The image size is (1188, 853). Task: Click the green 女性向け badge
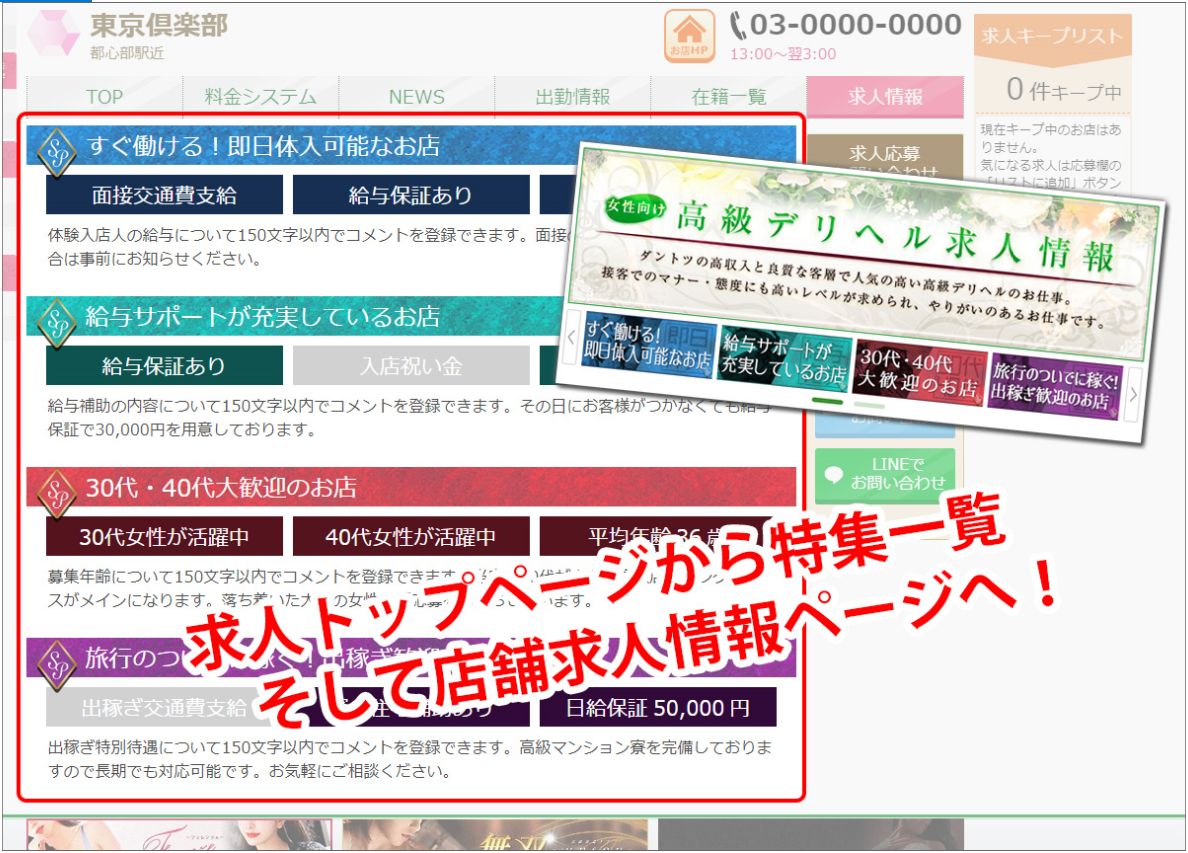coord(635,207)
